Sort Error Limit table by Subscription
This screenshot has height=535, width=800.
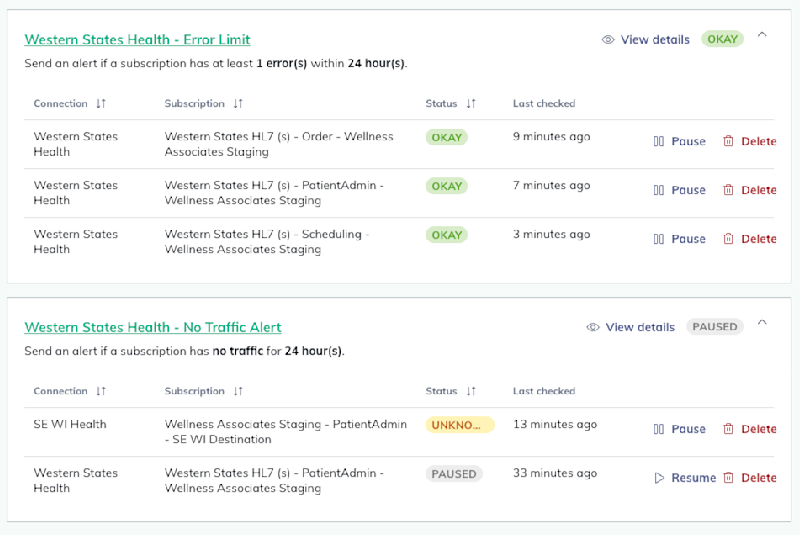pos(238,104)
